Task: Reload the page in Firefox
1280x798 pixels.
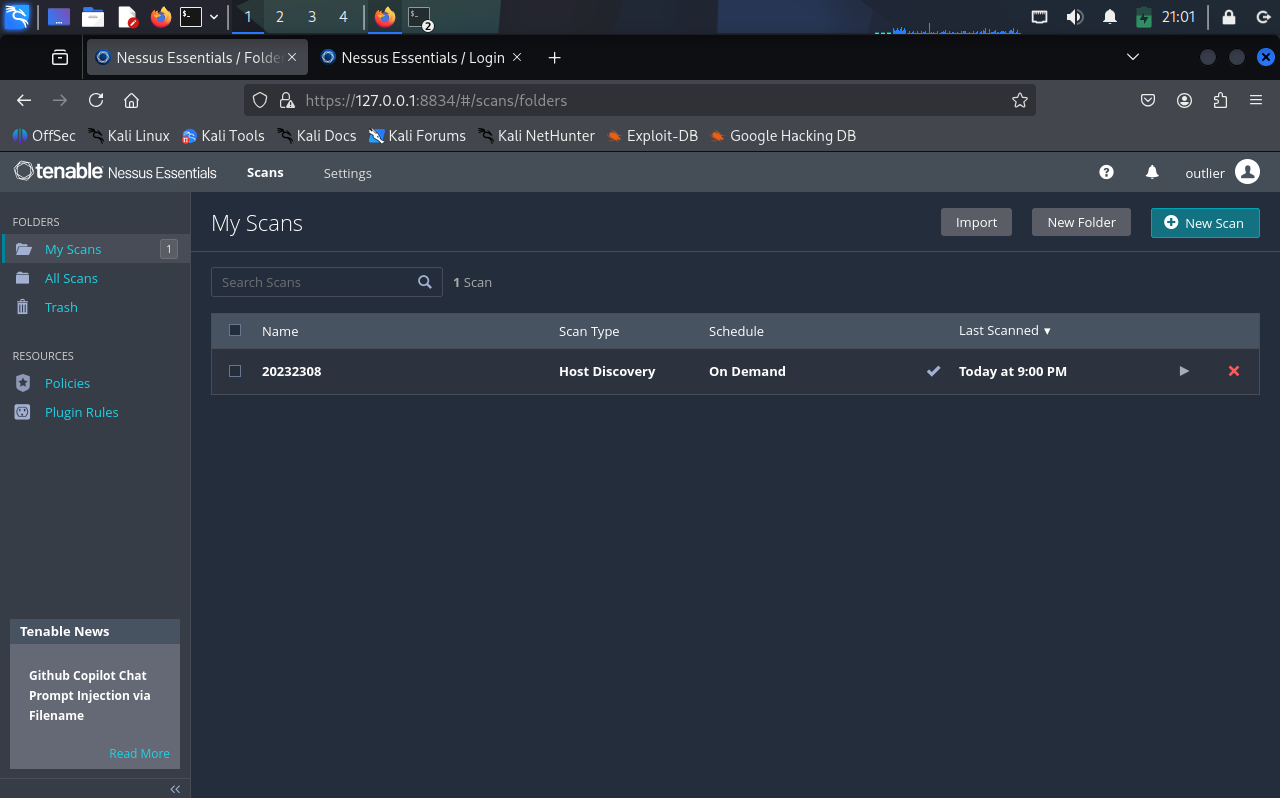Action: pyautogui.click(x=96, y=100)
